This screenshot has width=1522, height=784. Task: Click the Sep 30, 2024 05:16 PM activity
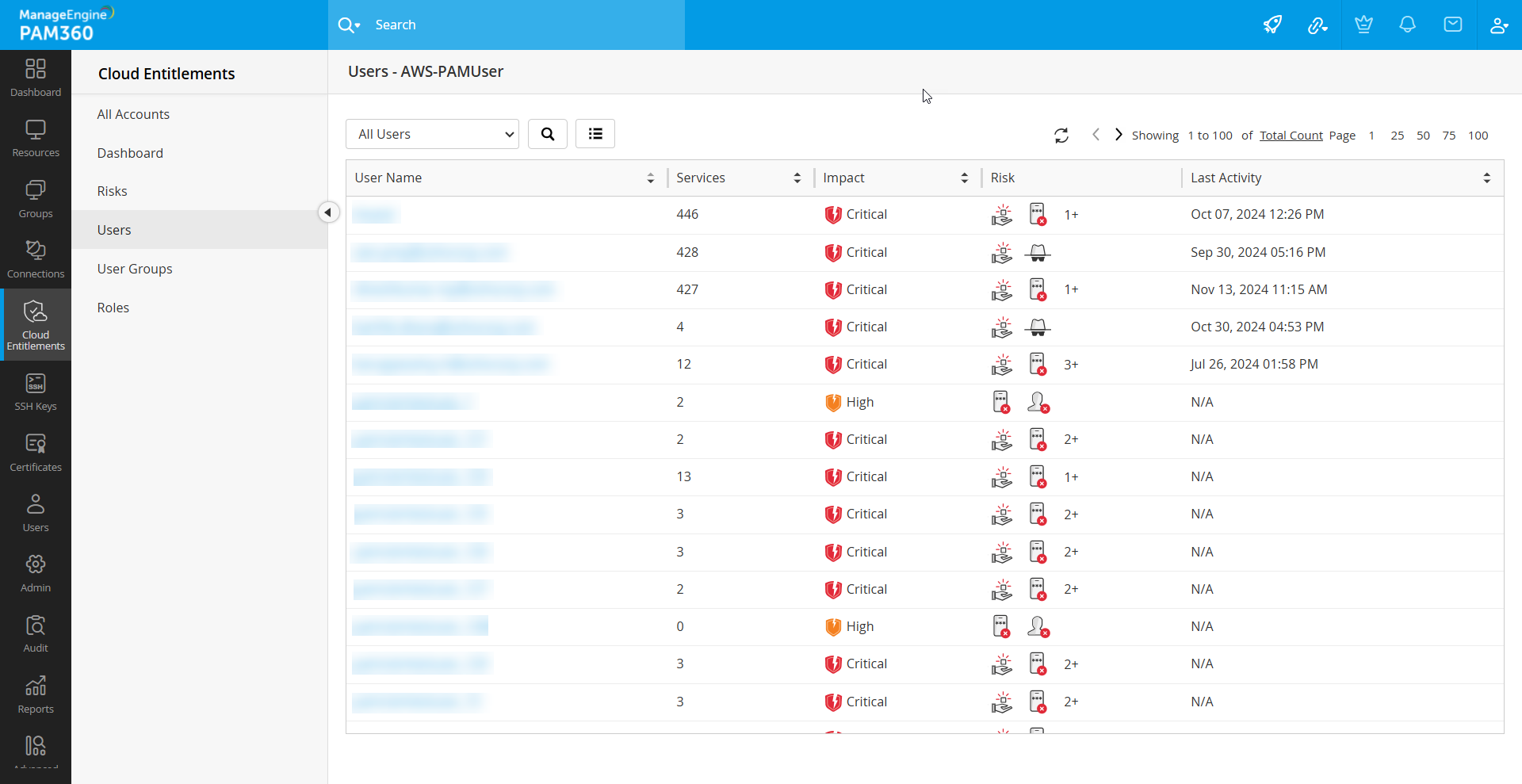pos(1258,252)
